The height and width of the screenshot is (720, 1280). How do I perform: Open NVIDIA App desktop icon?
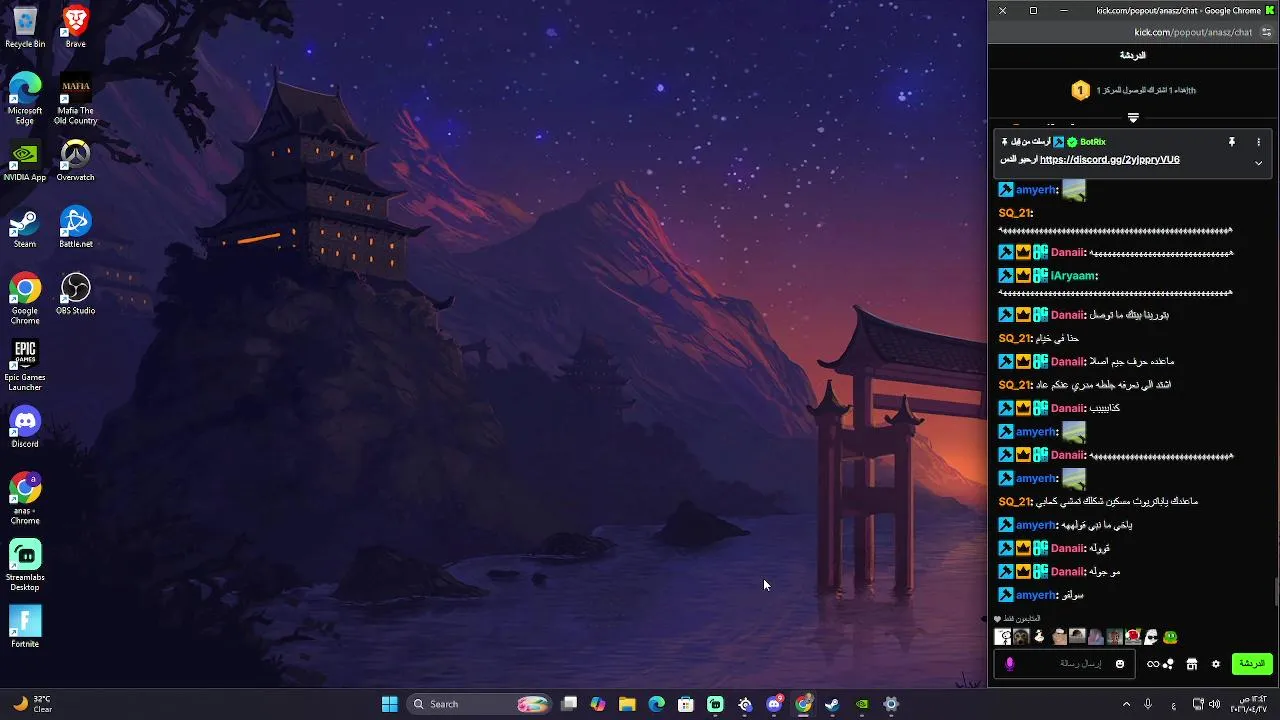25,161
